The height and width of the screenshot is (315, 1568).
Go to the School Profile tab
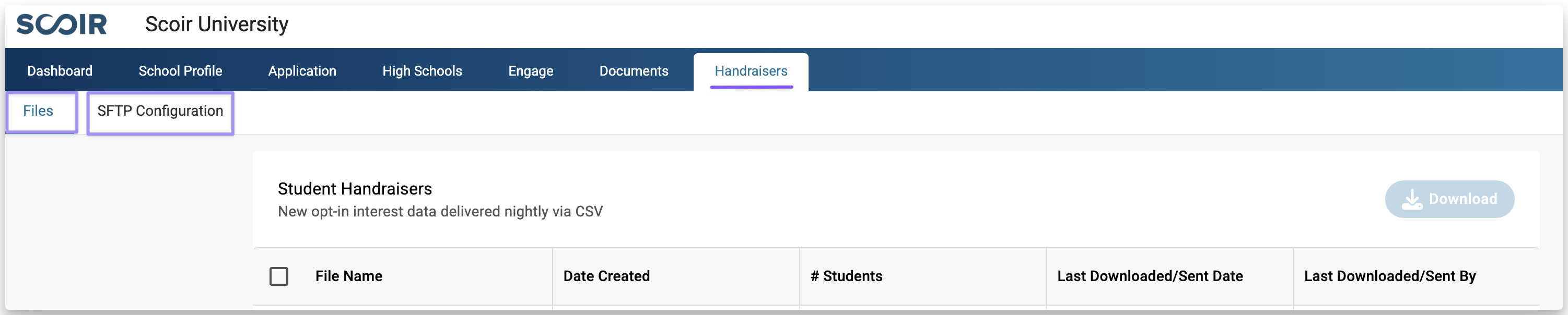click(180, 71)
